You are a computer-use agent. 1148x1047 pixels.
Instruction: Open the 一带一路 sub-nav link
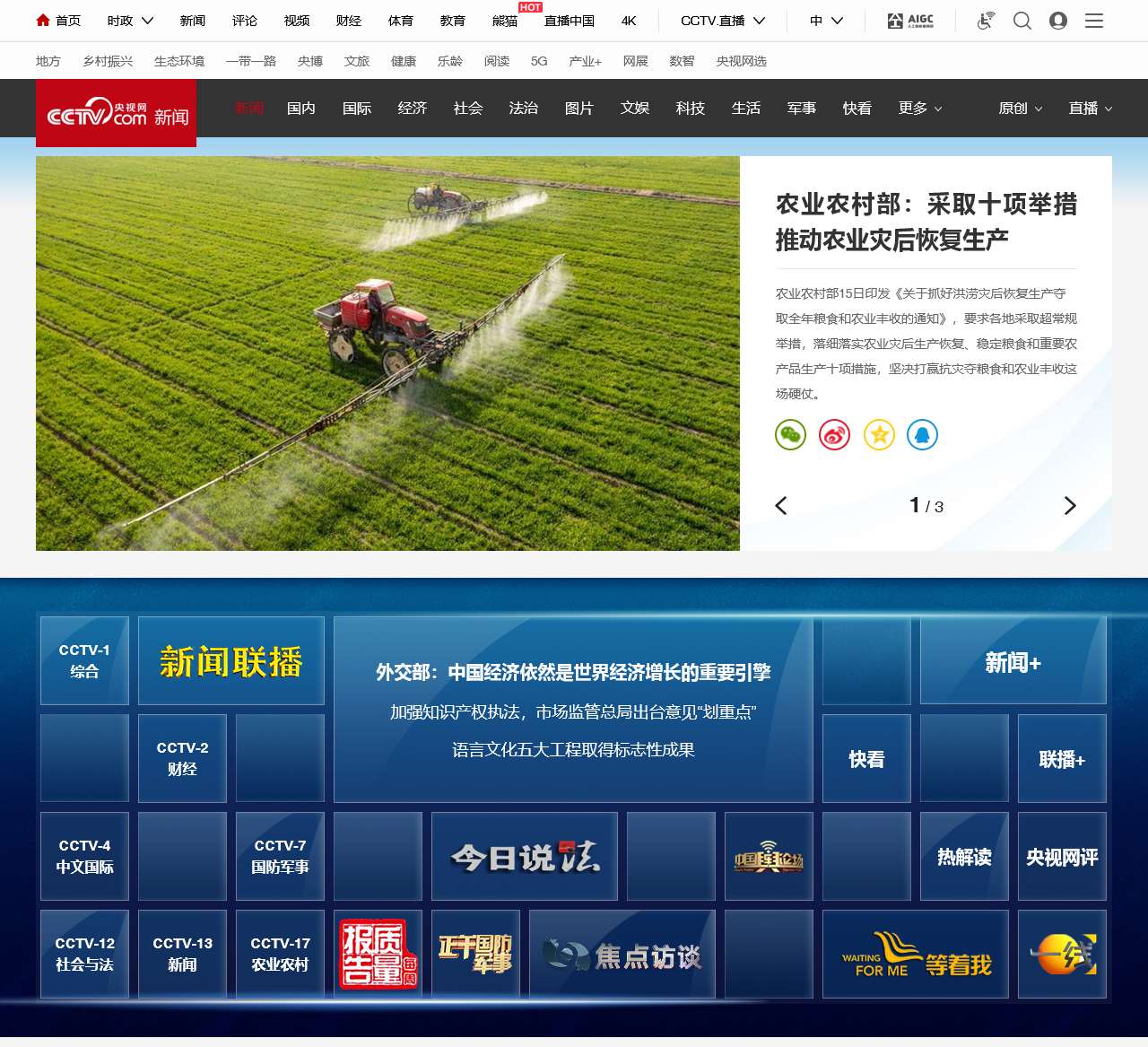point(251,61)
